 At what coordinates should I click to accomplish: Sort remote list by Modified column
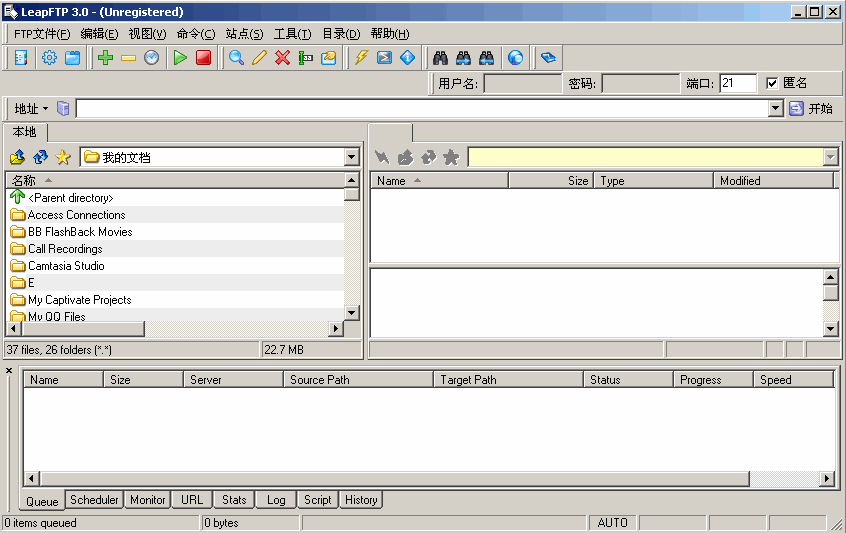tap(773, 181)
